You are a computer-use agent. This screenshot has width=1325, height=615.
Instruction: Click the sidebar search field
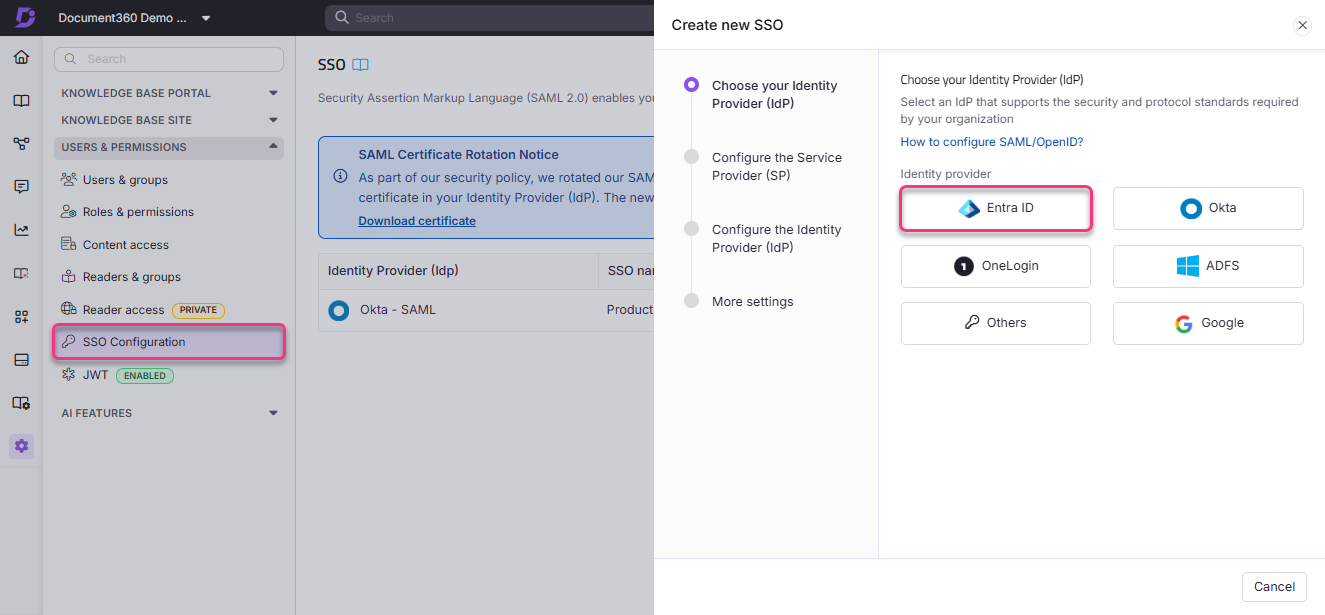(x=168, y=59)
